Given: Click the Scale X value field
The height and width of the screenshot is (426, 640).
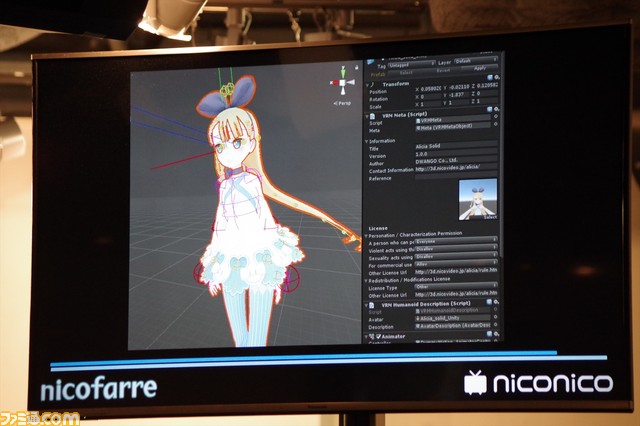Looking at the screenshot, I should click(431, 104).
